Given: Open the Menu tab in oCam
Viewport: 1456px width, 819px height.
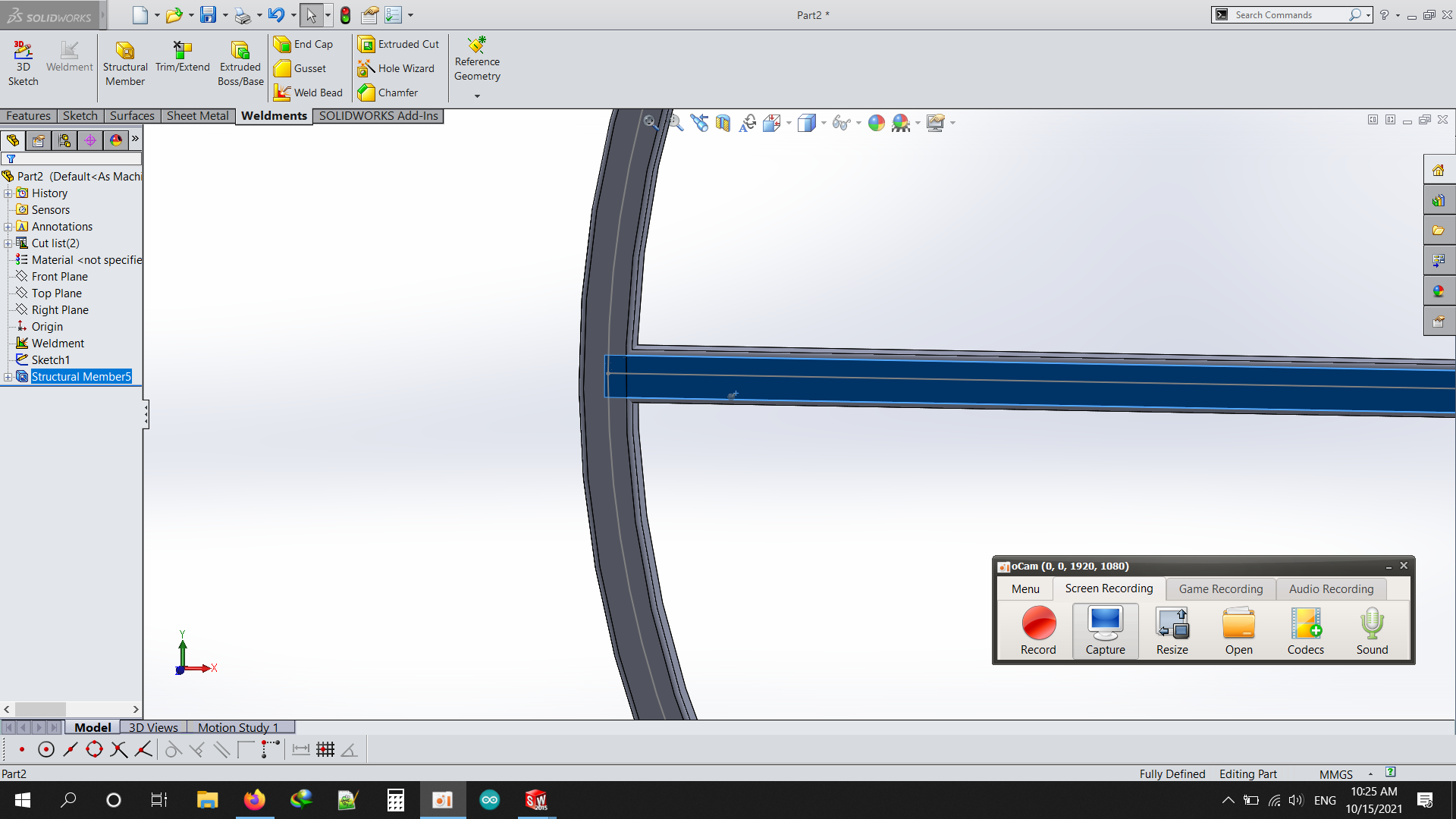Looking at the screenshot, I should [1025, 589].
